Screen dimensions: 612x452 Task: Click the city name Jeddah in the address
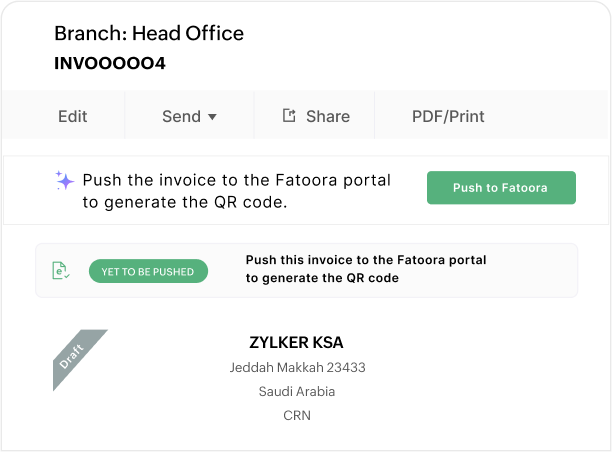[x=249, y=367]
